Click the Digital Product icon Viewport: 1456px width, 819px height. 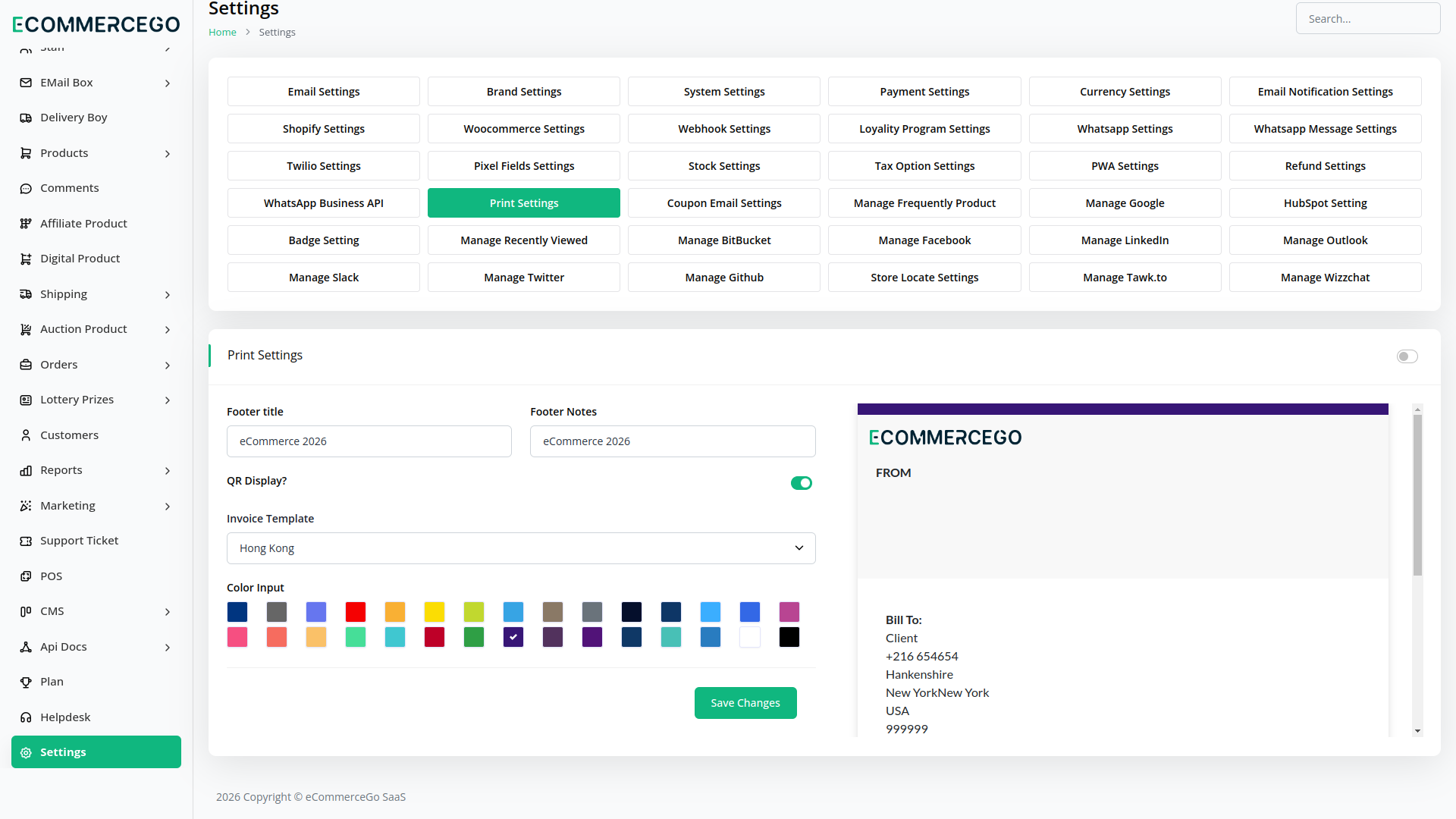(x=26, y=259)
